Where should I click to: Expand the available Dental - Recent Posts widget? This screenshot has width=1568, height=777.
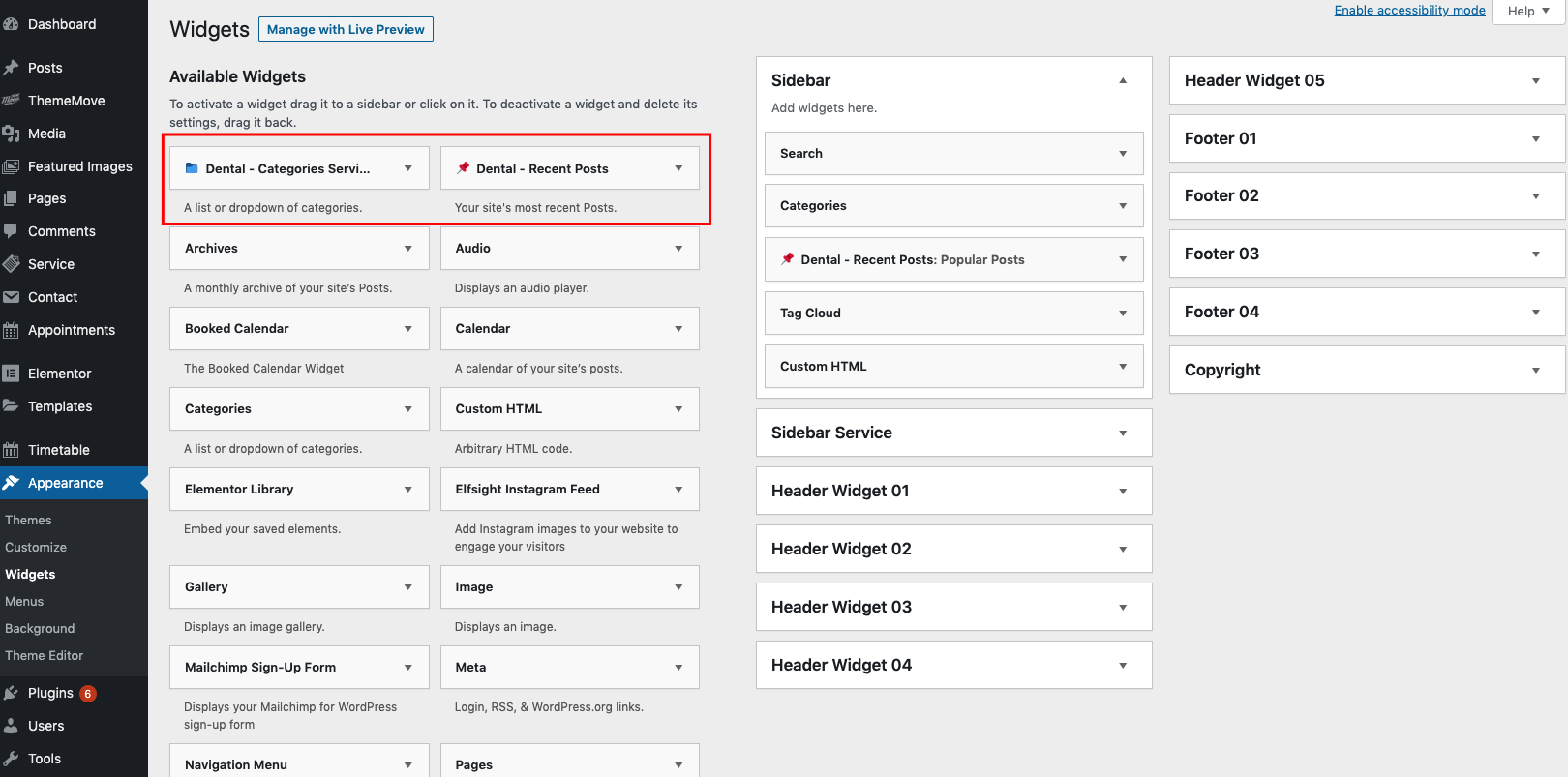[678, 168]
